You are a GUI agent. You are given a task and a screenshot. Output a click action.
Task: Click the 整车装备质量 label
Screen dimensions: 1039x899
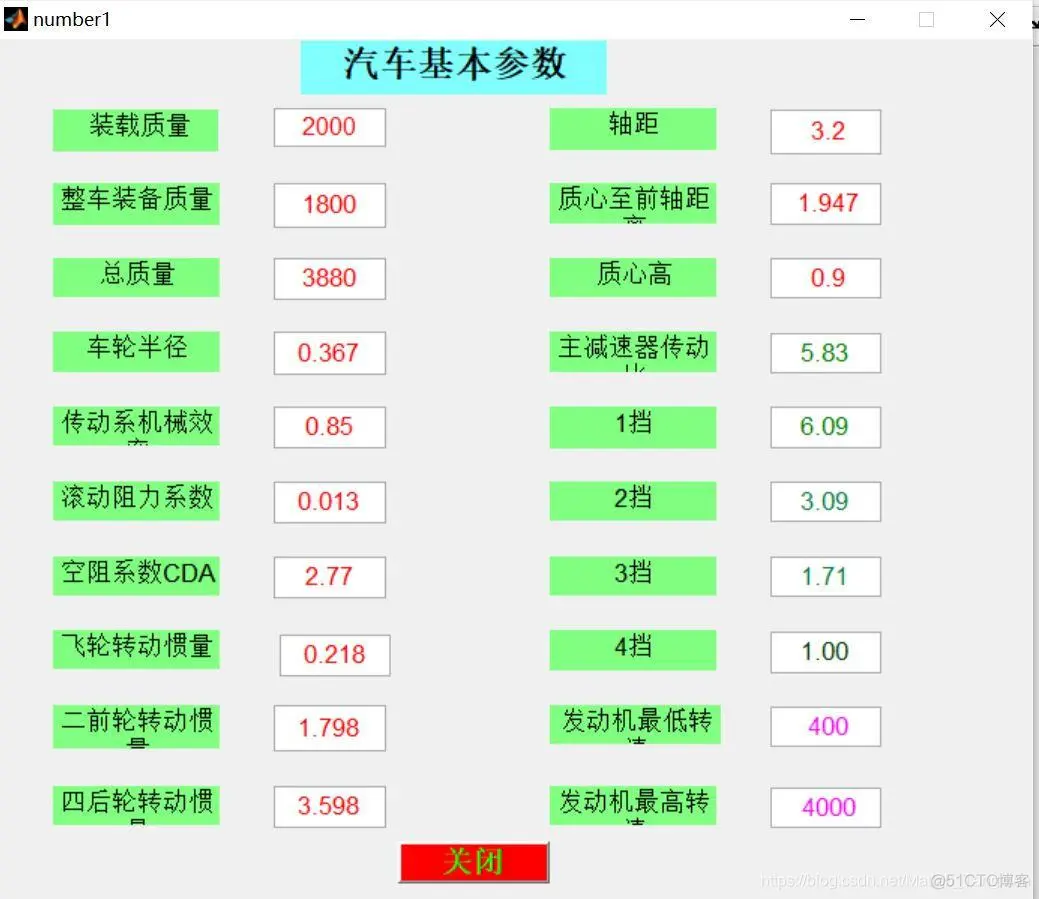click(136, 203)
